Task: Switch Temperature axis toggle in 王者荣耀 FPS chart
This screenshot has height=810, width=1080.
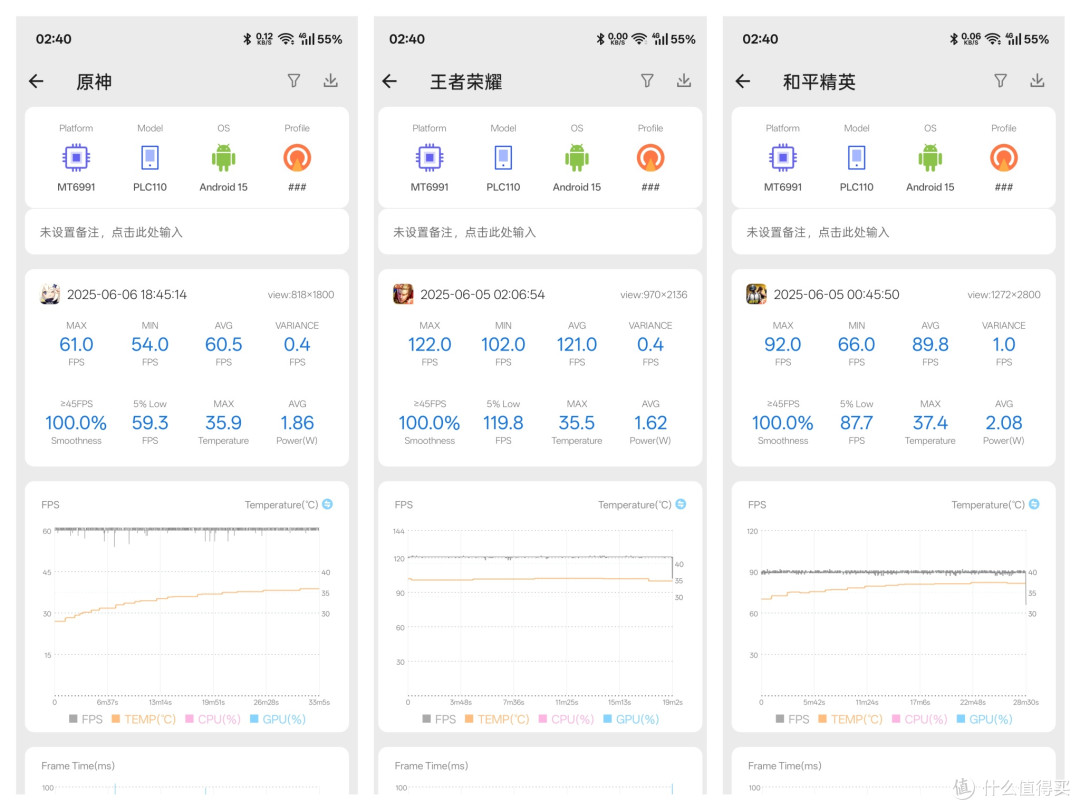Action: (x=681, y=504)
